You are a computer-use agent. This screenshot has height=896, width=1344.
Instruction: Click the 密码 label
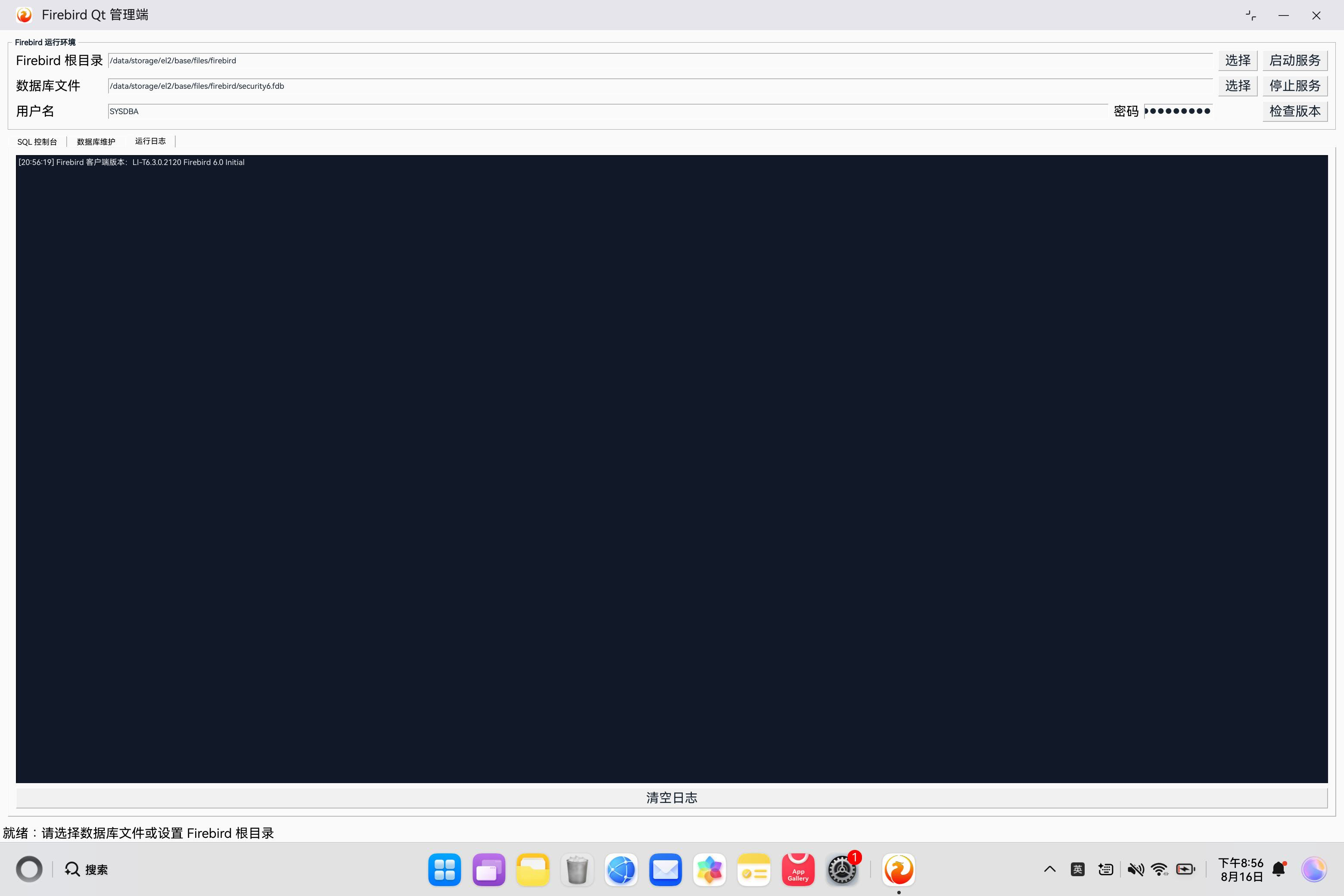point(1126,111)
